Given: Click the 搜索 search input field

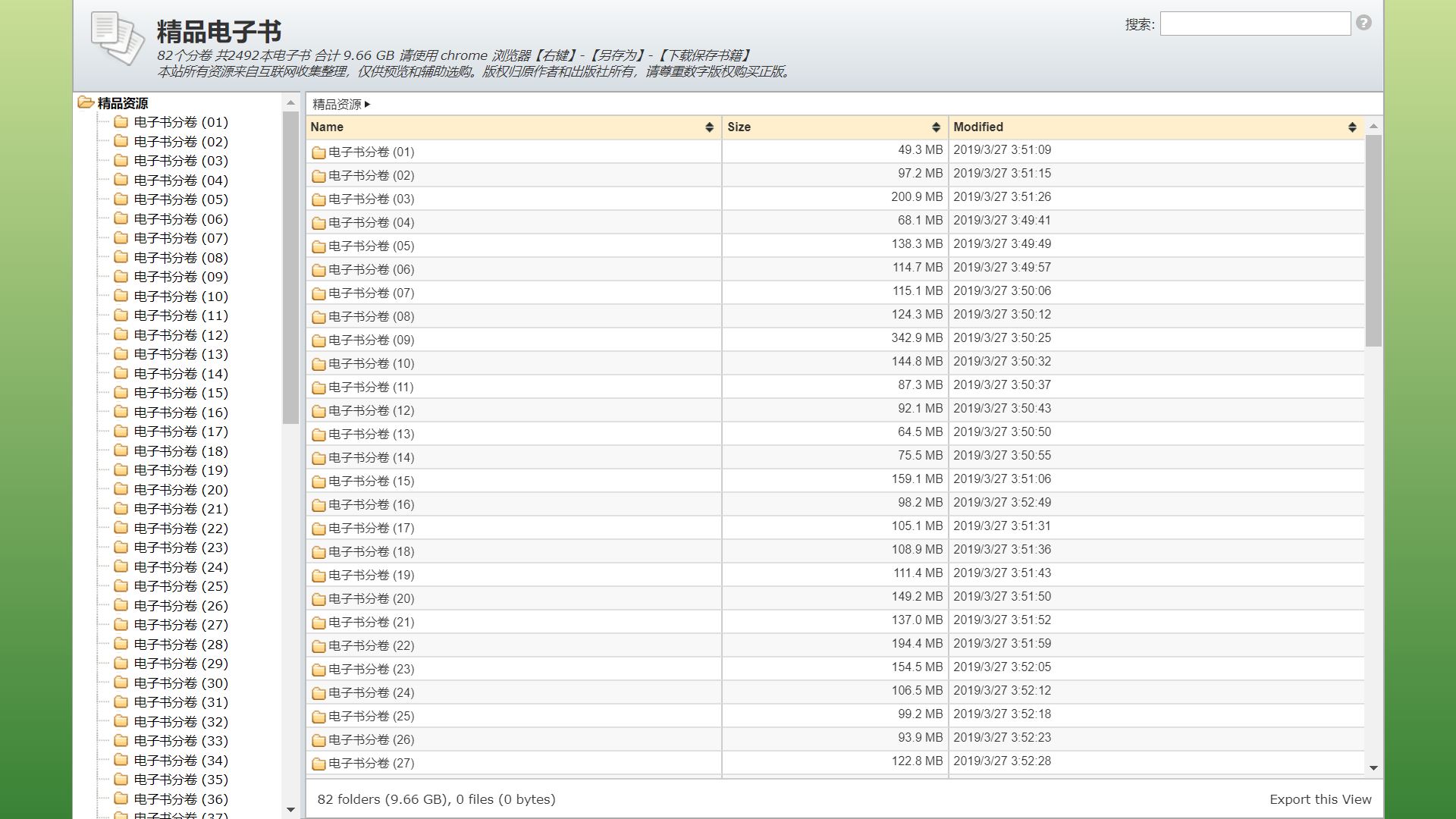Looking at the screenshot, I should tap(1254, 24).
